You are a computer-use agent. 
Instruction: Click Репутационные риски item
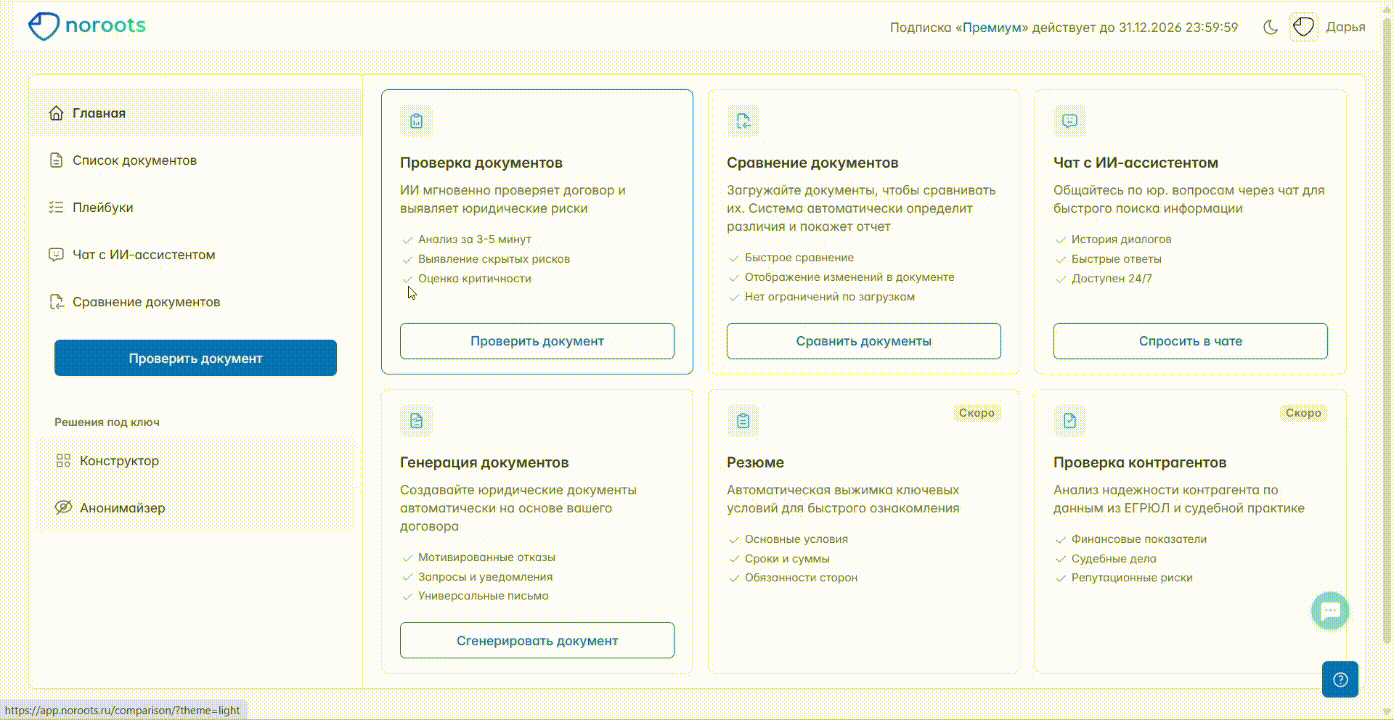pos(1132,578)
